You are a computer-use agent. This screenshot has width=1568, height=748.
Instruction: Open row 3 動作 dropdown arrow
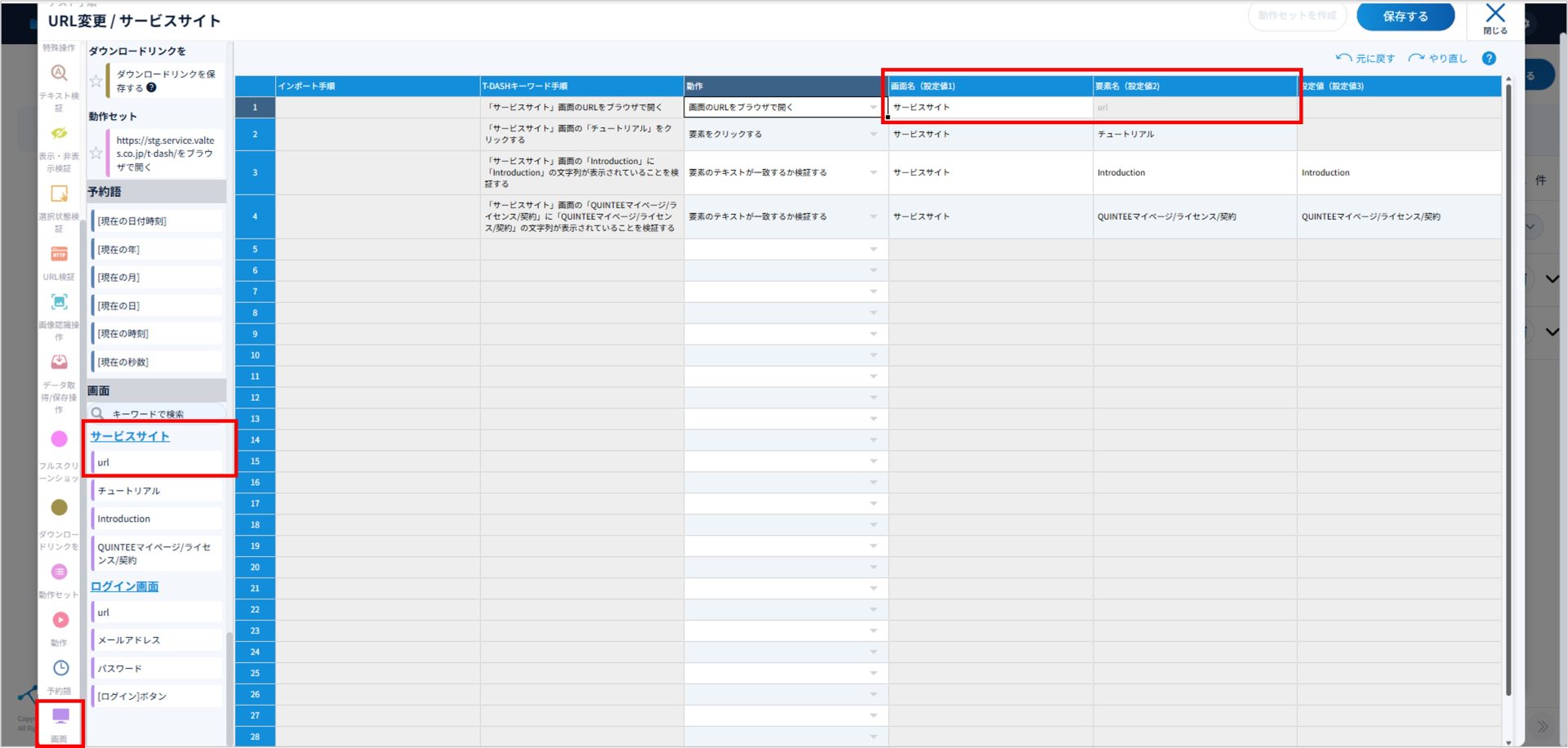873,173
